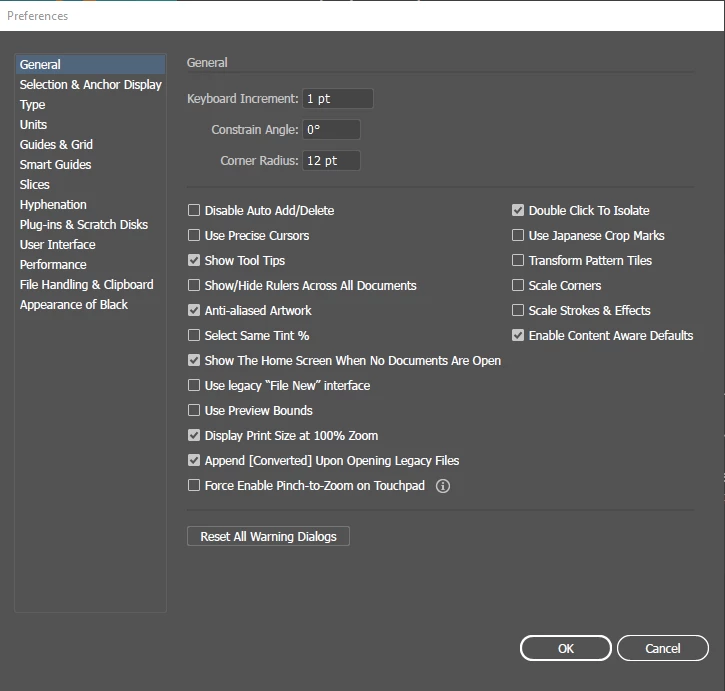Image resolution: width=725 pixels, height=691 pixels.
Task: Go to Guides & Grid preferences
Action: pos(91,144)
